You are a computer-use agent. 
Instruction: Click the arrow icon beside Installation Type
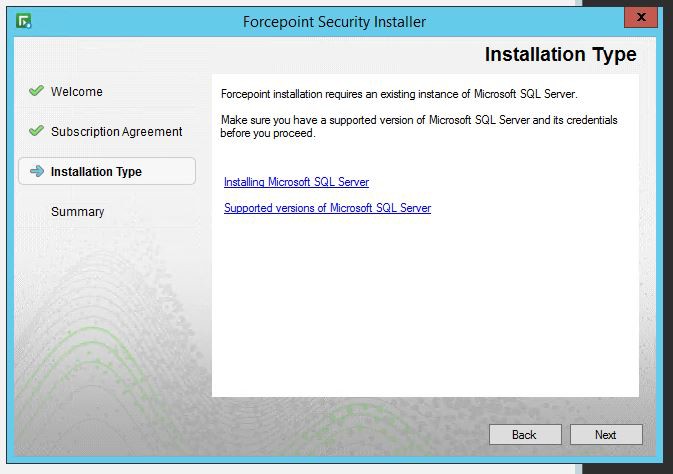pos(36,171)
